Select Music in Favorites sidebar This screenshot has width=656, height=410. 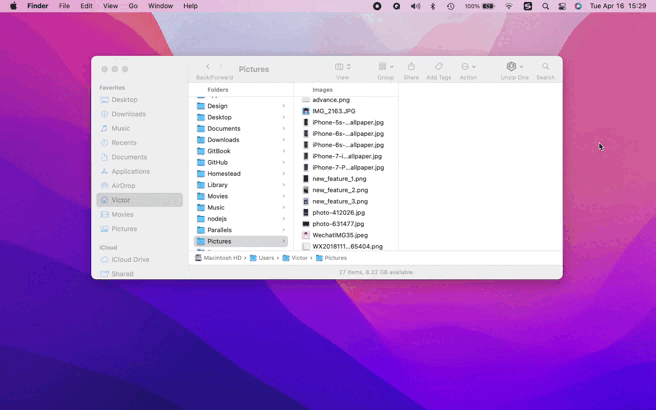coord(139,128)
